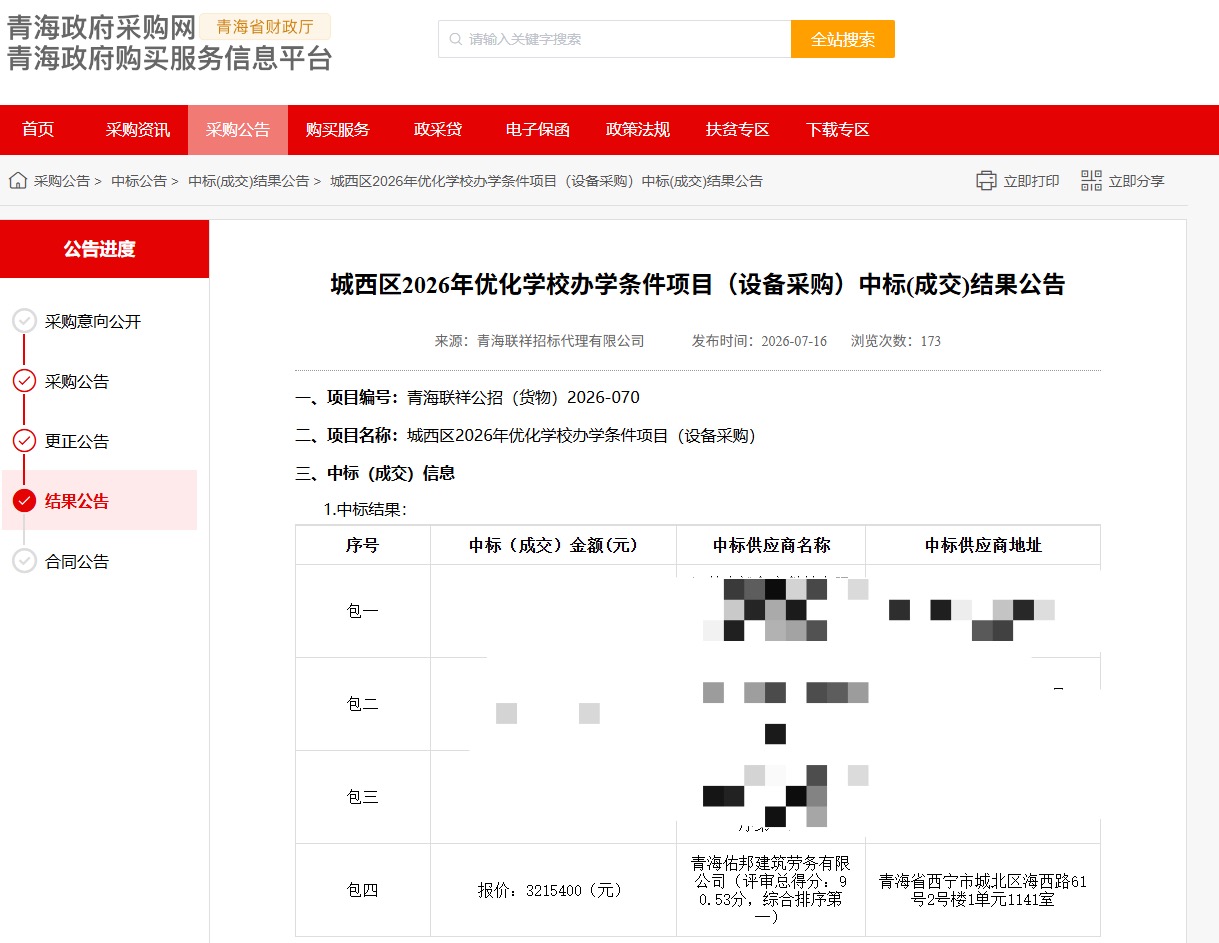Select the 采购公告 navigation tab
Viewport: 1219px width, 943px height.
point(238,130)
